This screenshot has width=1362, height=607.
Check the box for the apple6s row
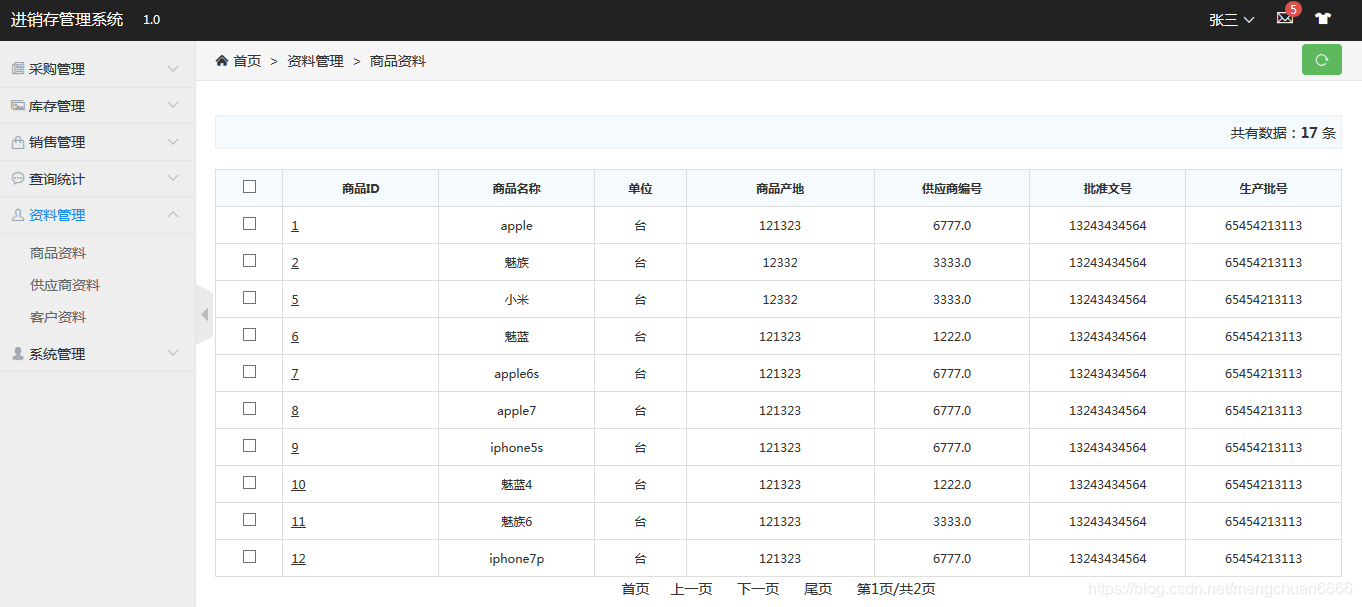click(249, 372)
